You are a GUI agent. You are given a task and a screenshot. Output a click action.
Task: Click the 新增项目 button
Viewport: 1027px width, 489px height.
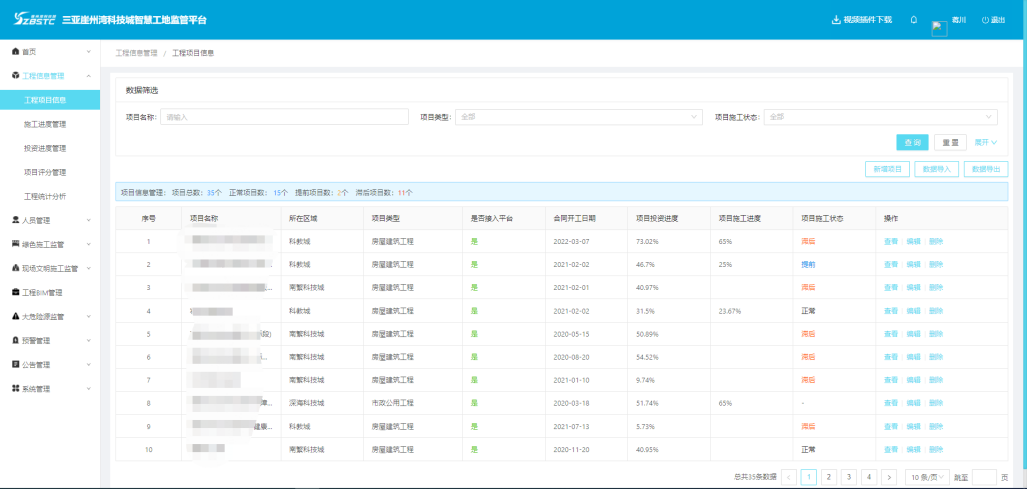click(x=887, y=170)
